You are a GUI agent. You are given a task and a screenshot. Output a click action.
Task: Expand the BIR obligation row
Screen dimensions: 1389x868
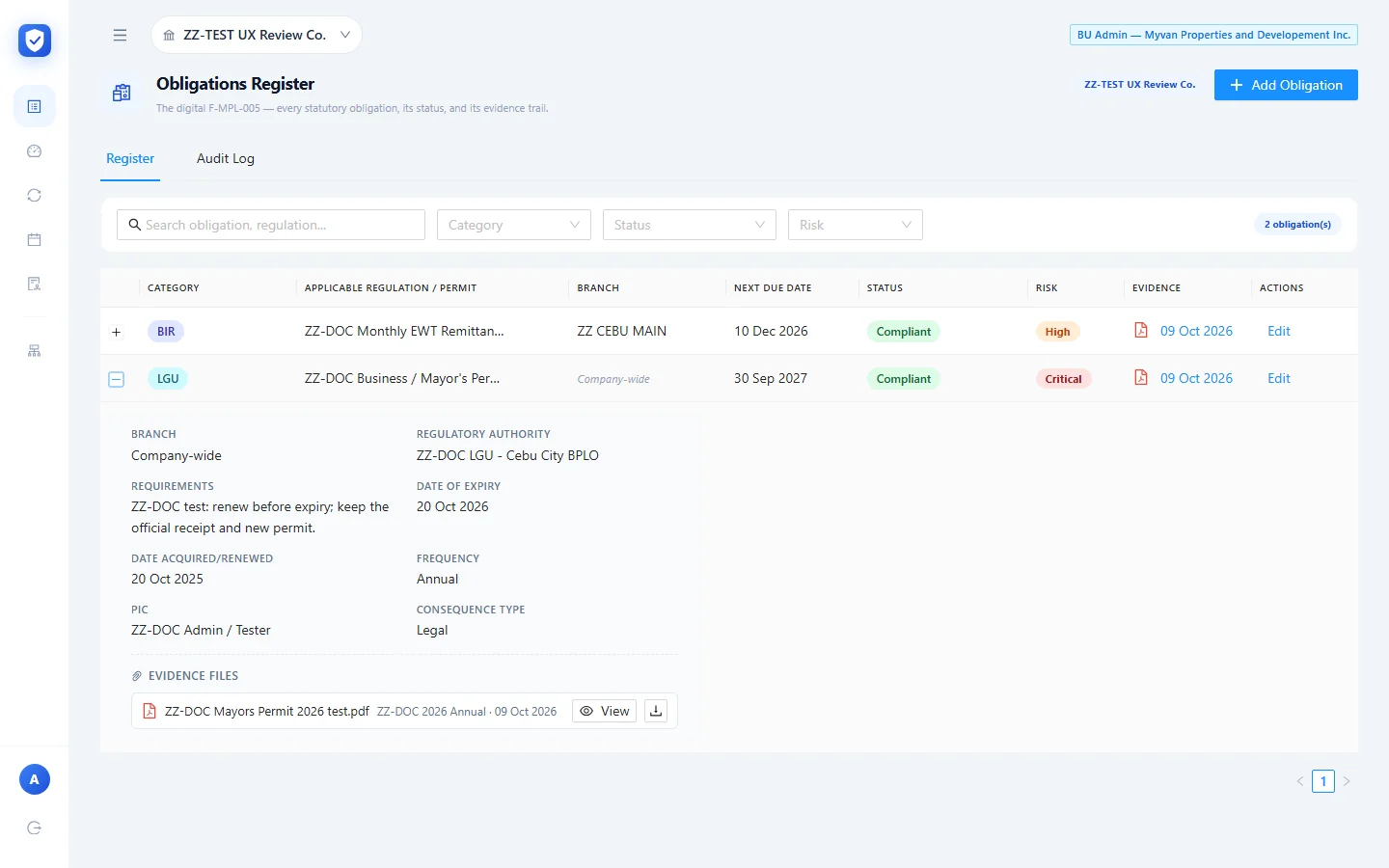point(116,332)
